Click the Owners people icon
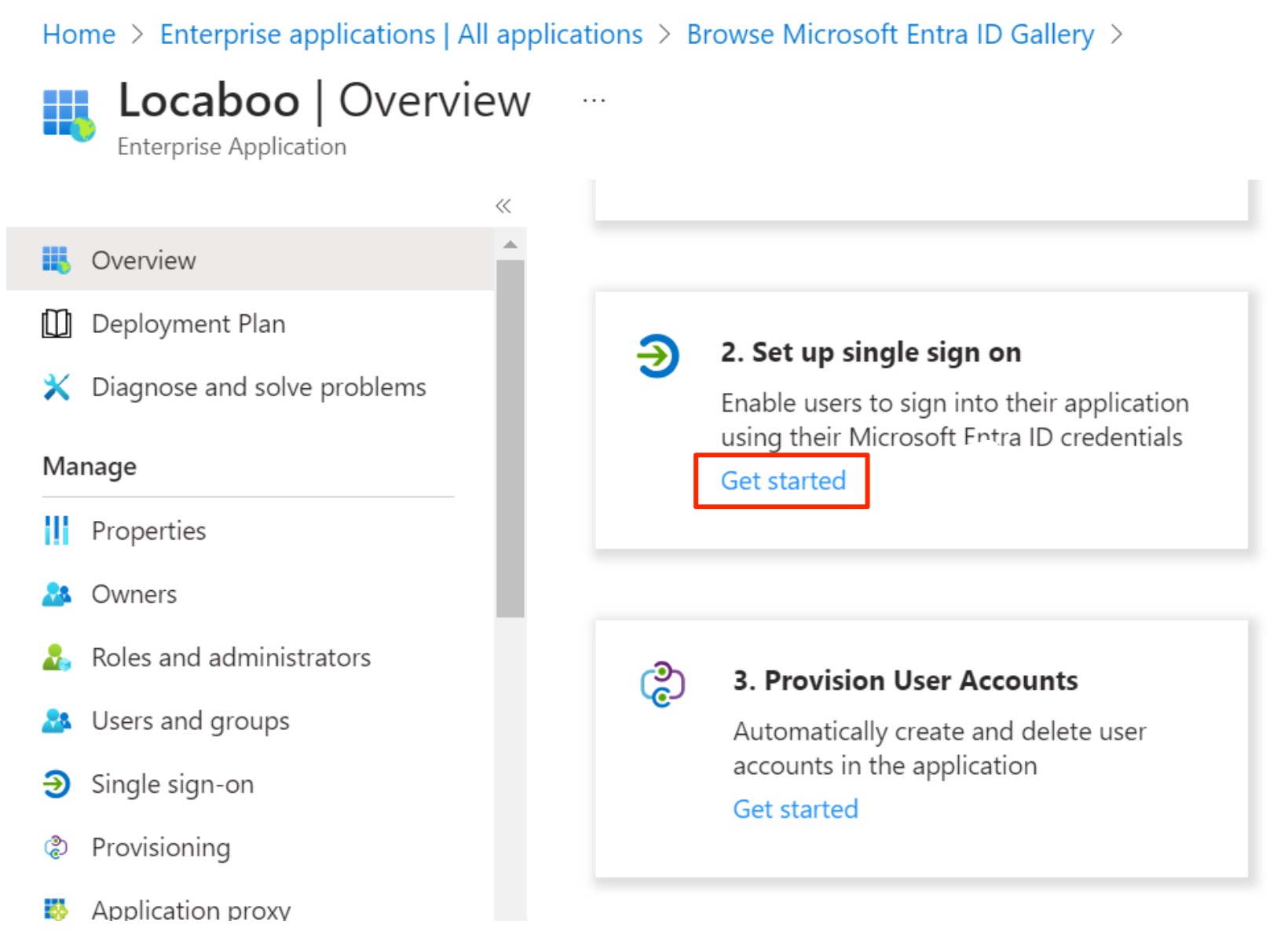Screen dimensions: 1288x946 [x=57, y=594]
